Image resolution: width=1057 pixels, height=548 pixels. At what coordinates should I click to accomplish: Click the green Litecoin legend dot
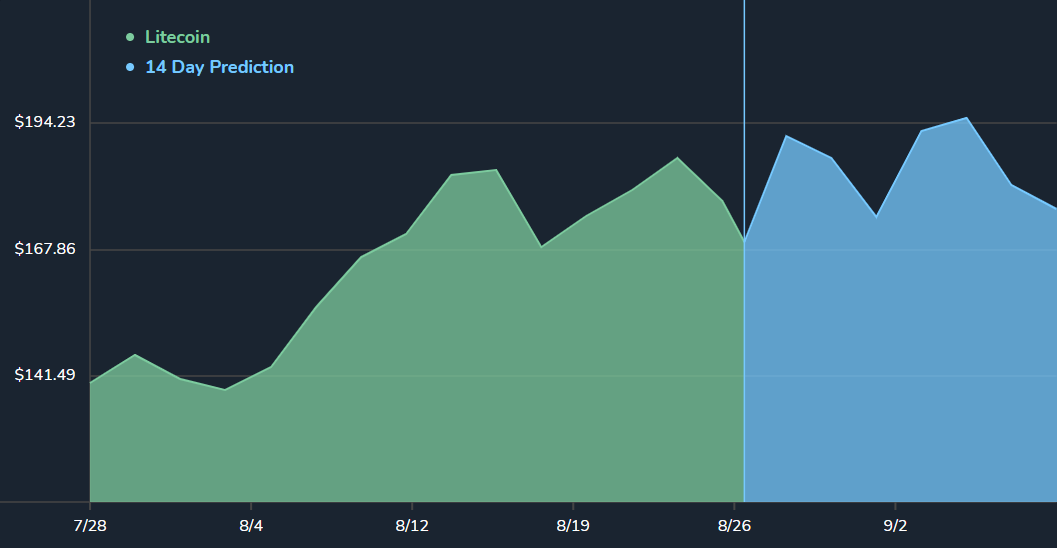point(130,37)
